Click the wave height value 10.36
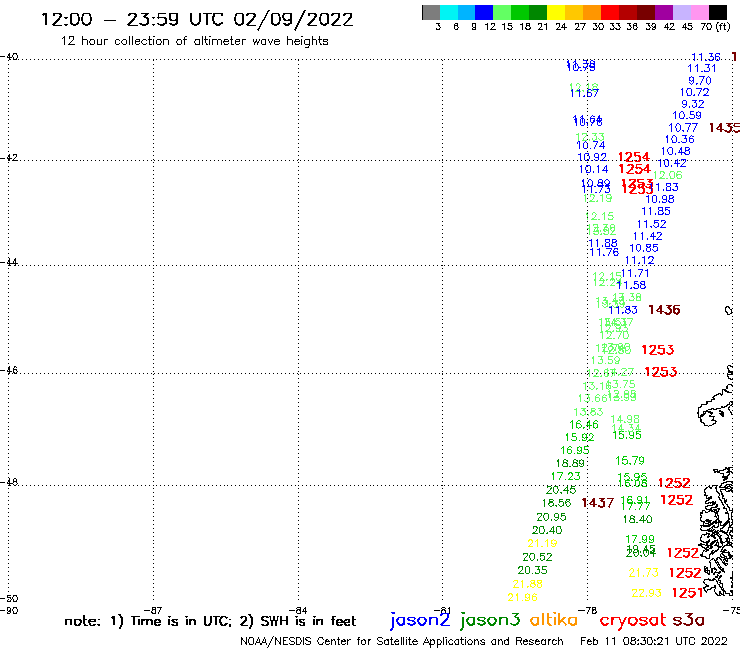Viewport: 740px width, 650px height. (680, 140)
